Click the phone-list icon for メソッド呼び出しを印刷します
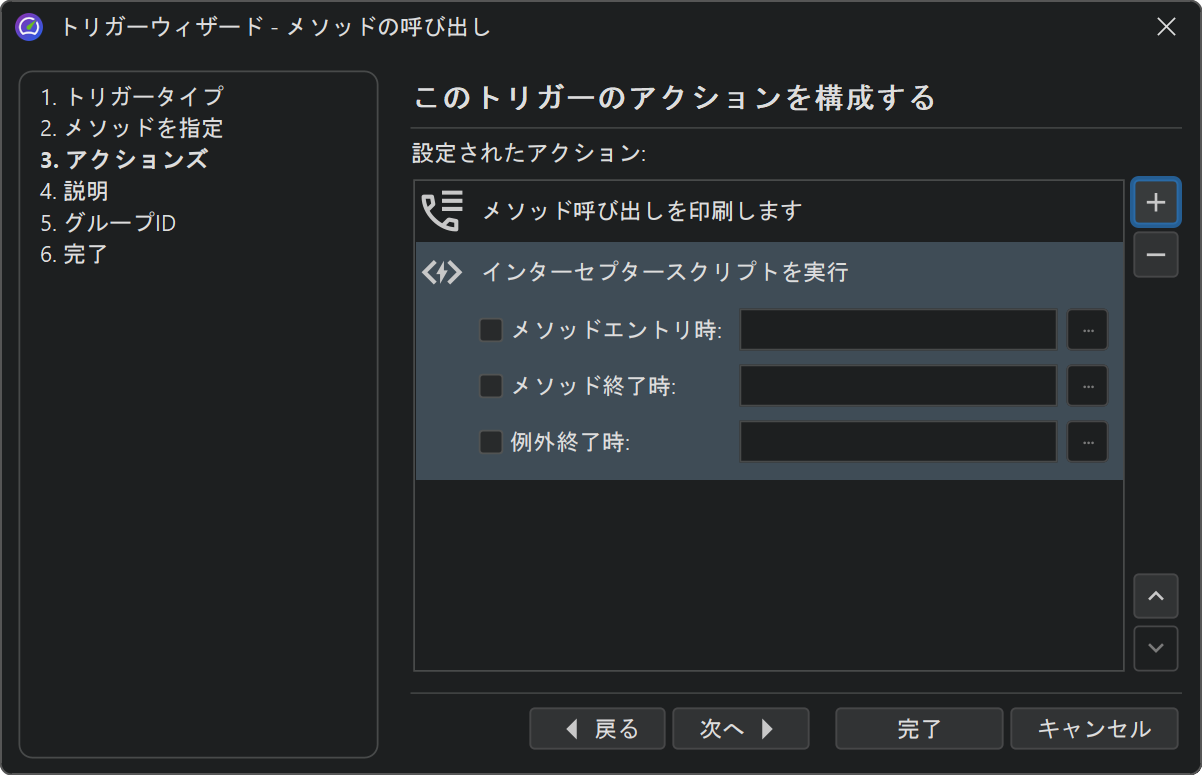Image resolution: width=1202 pixels, height=775 pixels. pos(441,211)
